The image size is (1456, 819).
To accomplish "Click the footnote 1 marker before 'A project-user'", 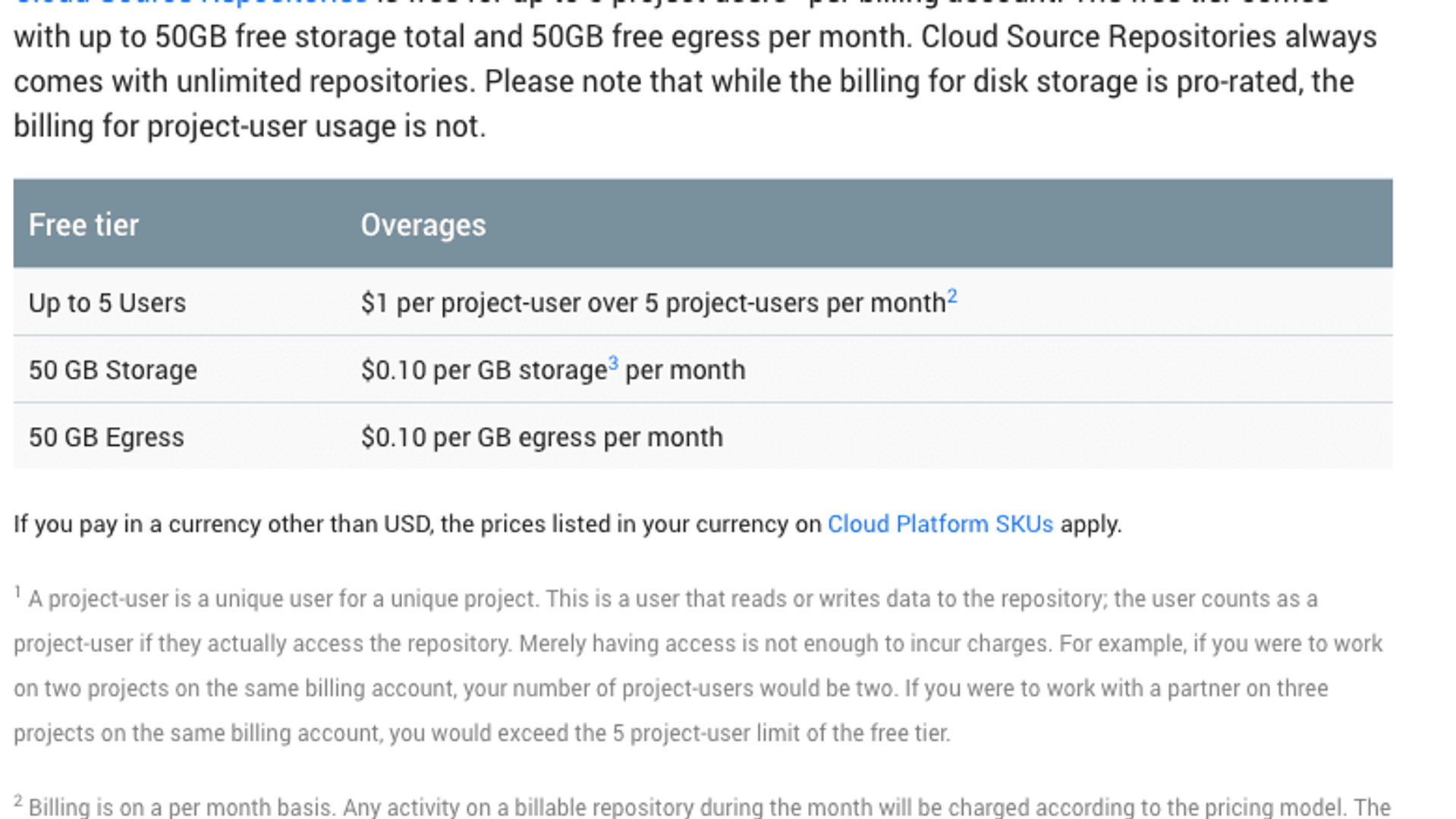I will (x=17, y=592).
